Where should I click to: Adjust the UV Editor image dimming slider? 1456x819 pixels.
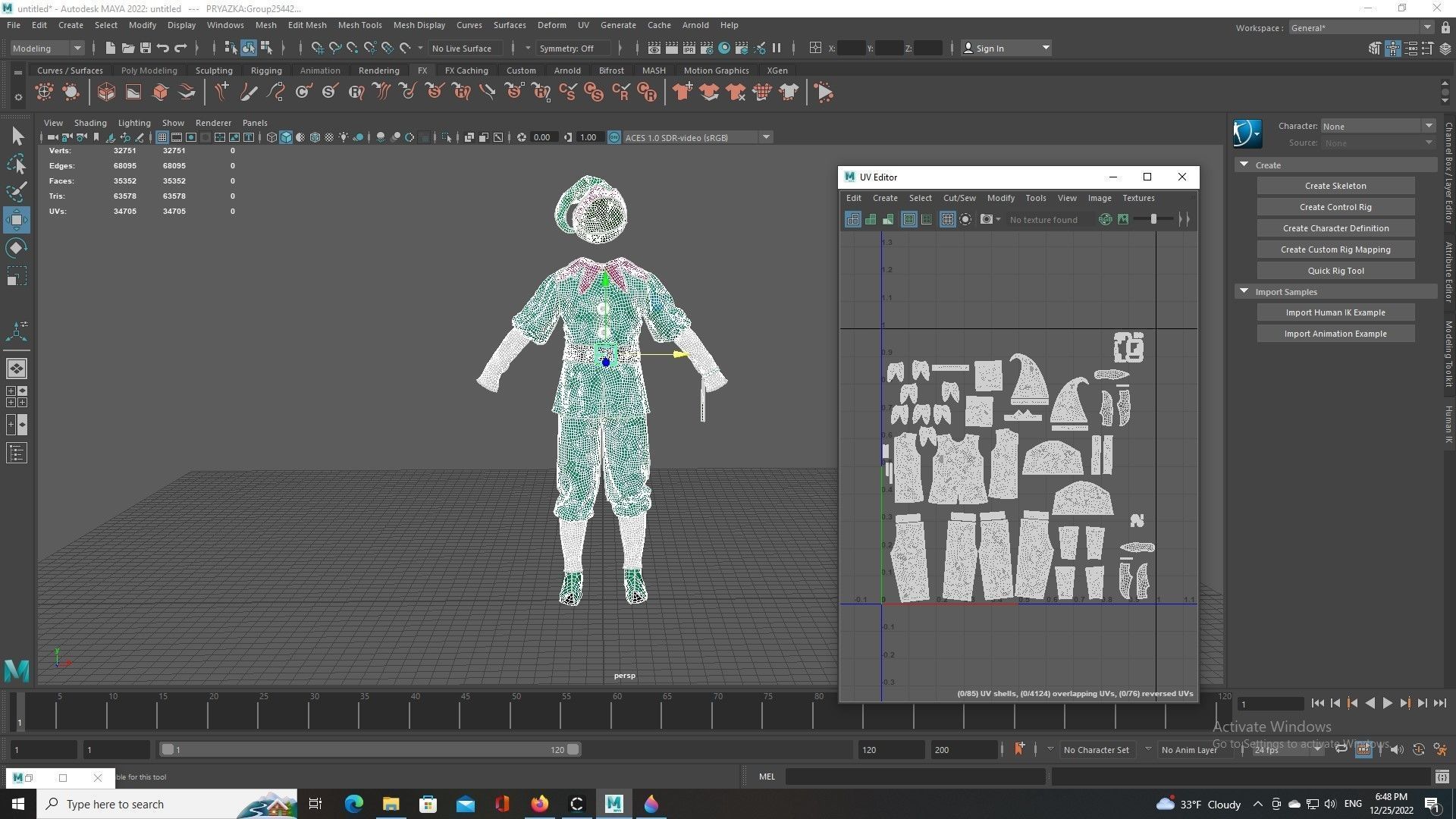[x=1153, y=219]
